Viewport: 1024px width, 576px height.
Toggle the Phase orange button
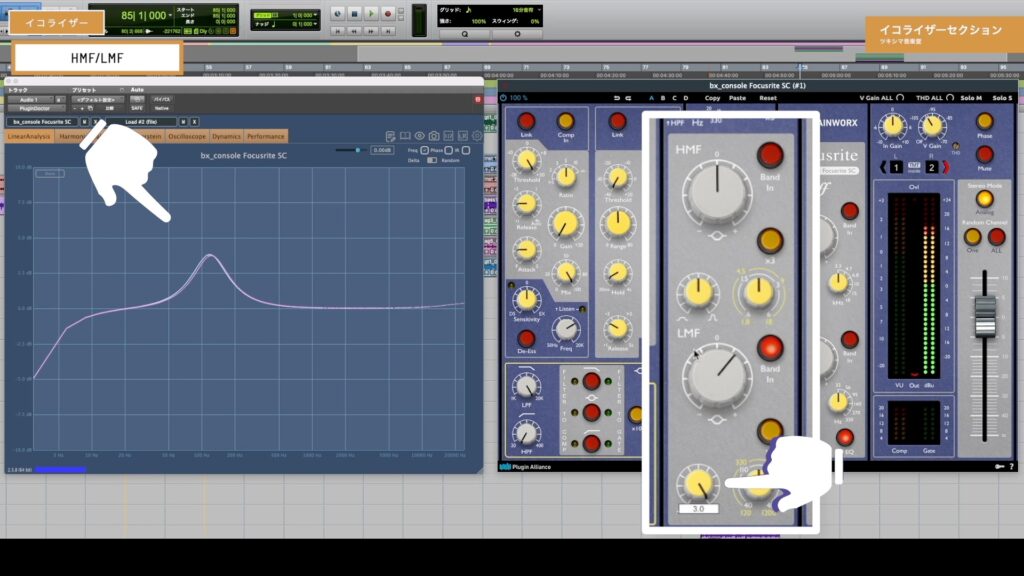click(x=984, y=121)
